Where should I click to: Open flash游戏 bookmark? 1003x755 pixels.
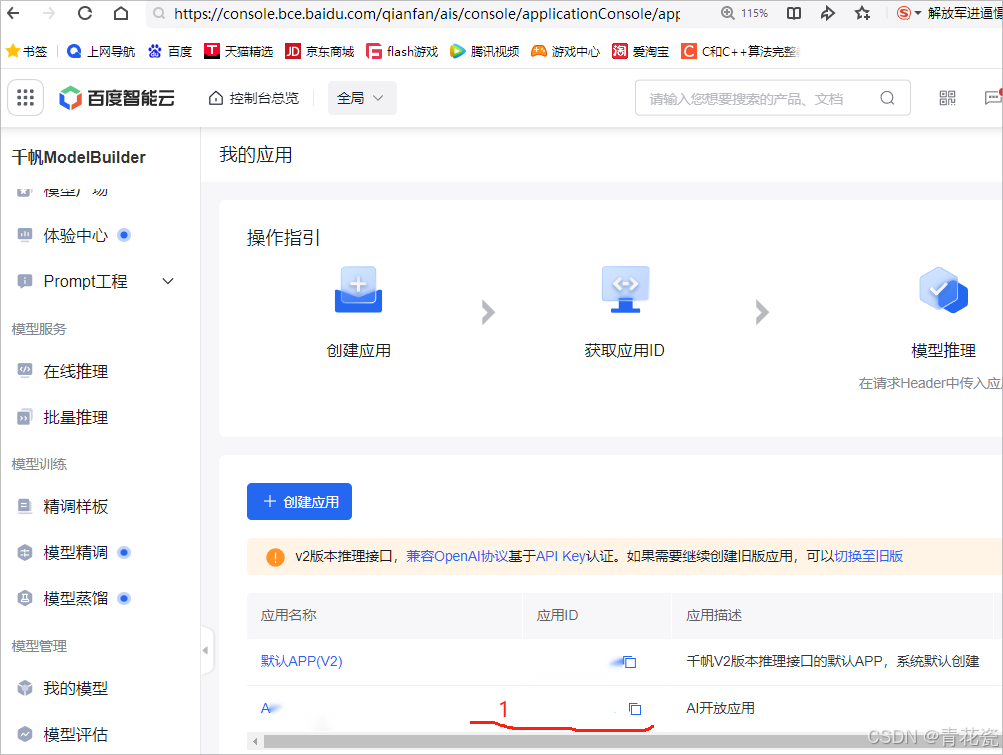(402, 51)
